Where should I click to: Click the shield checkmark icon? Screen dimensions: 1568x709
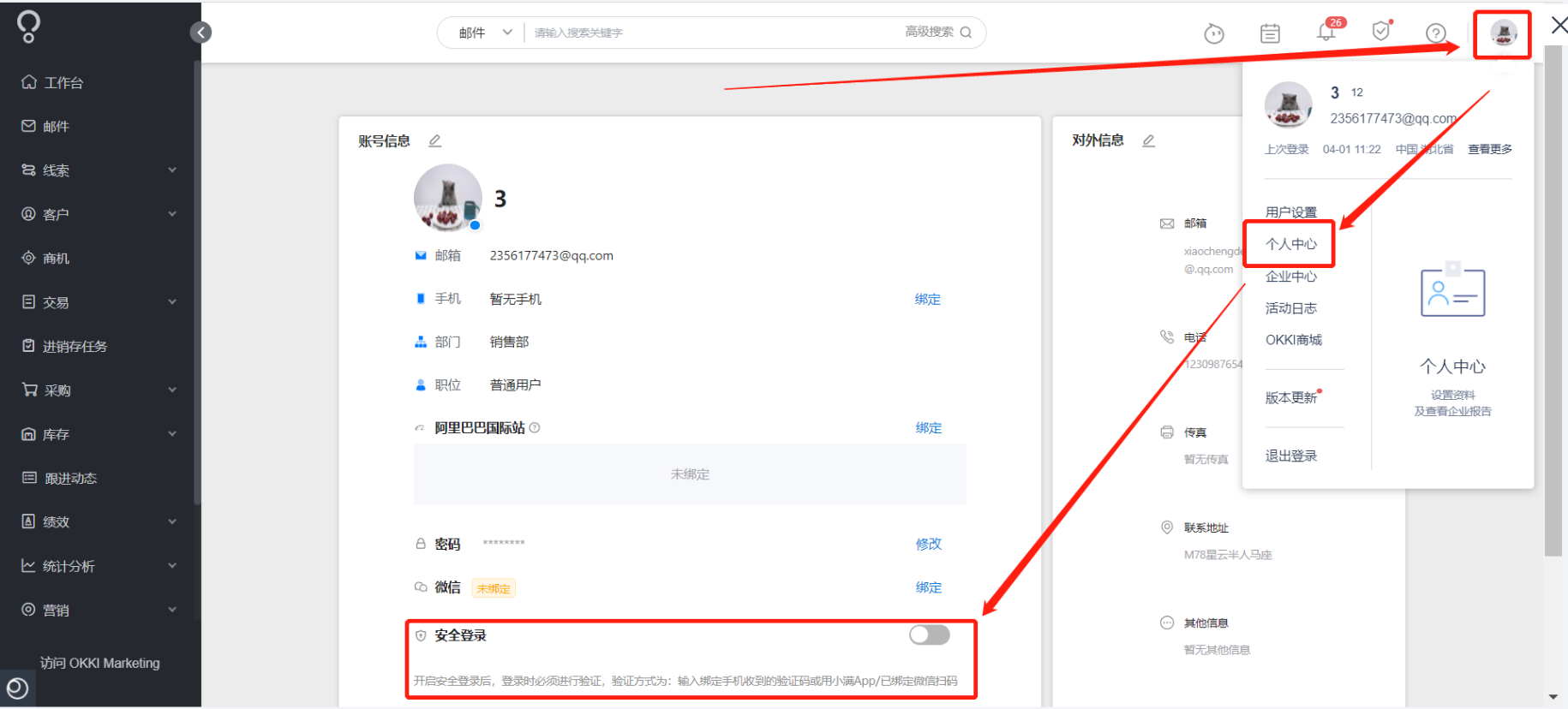(x=1380, y=32)
